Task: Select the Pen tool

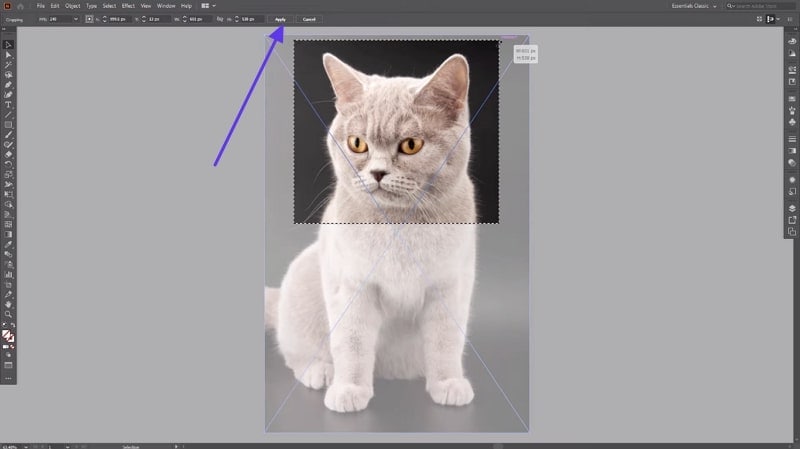Action: tap(8, 85)
